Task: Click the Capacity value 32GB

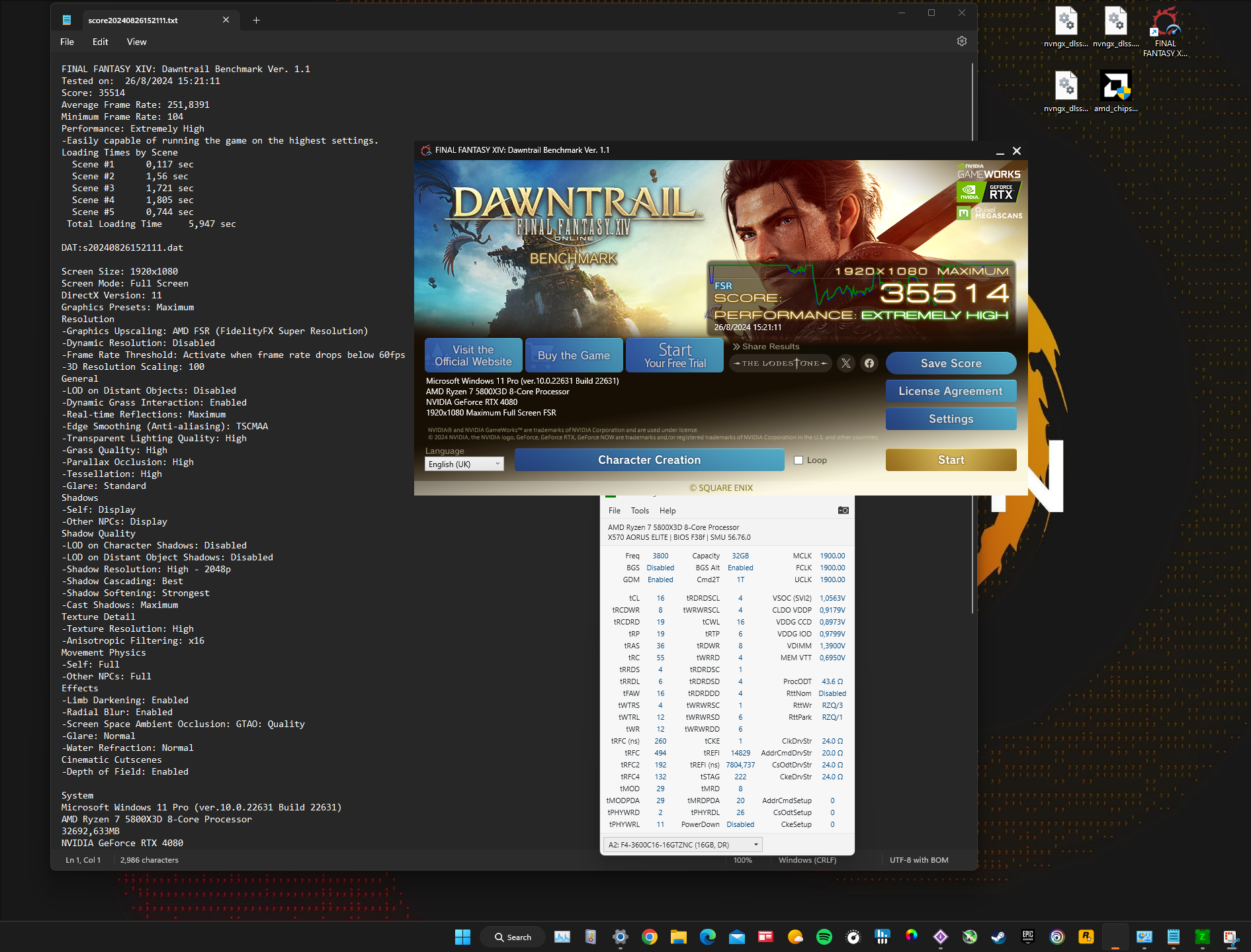Action: pos(740,556)
